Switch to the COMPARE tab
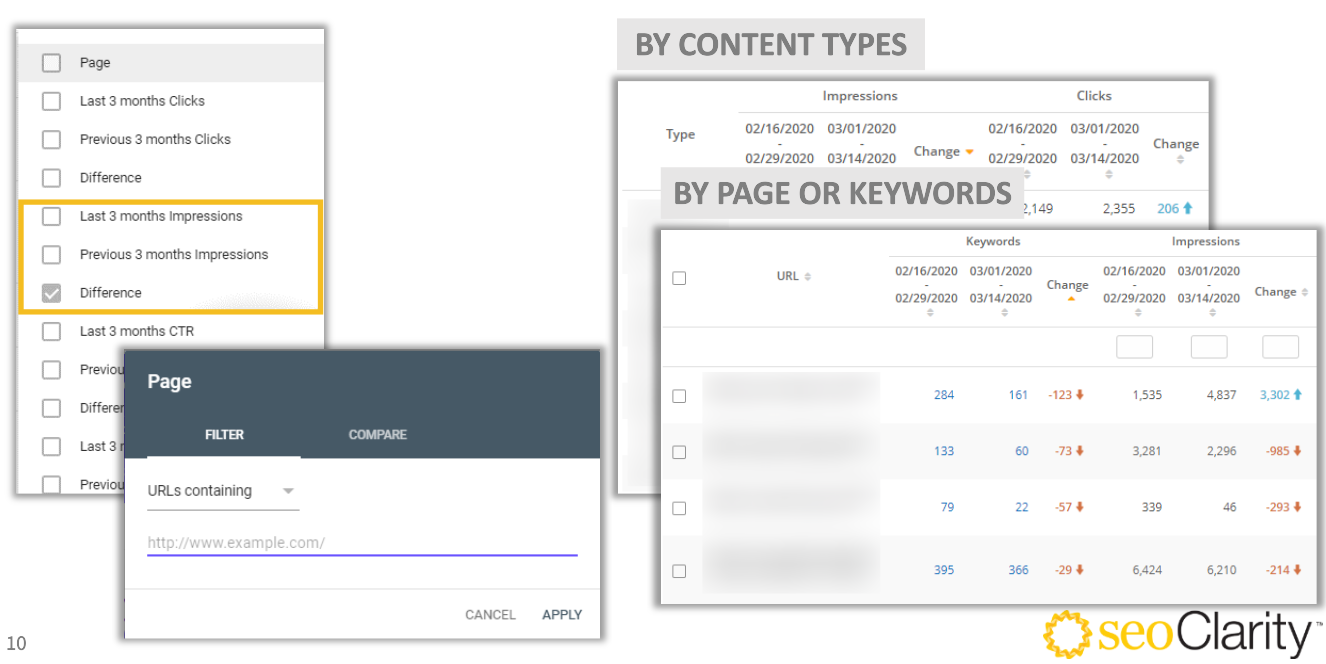 click(x=377, y=435)
